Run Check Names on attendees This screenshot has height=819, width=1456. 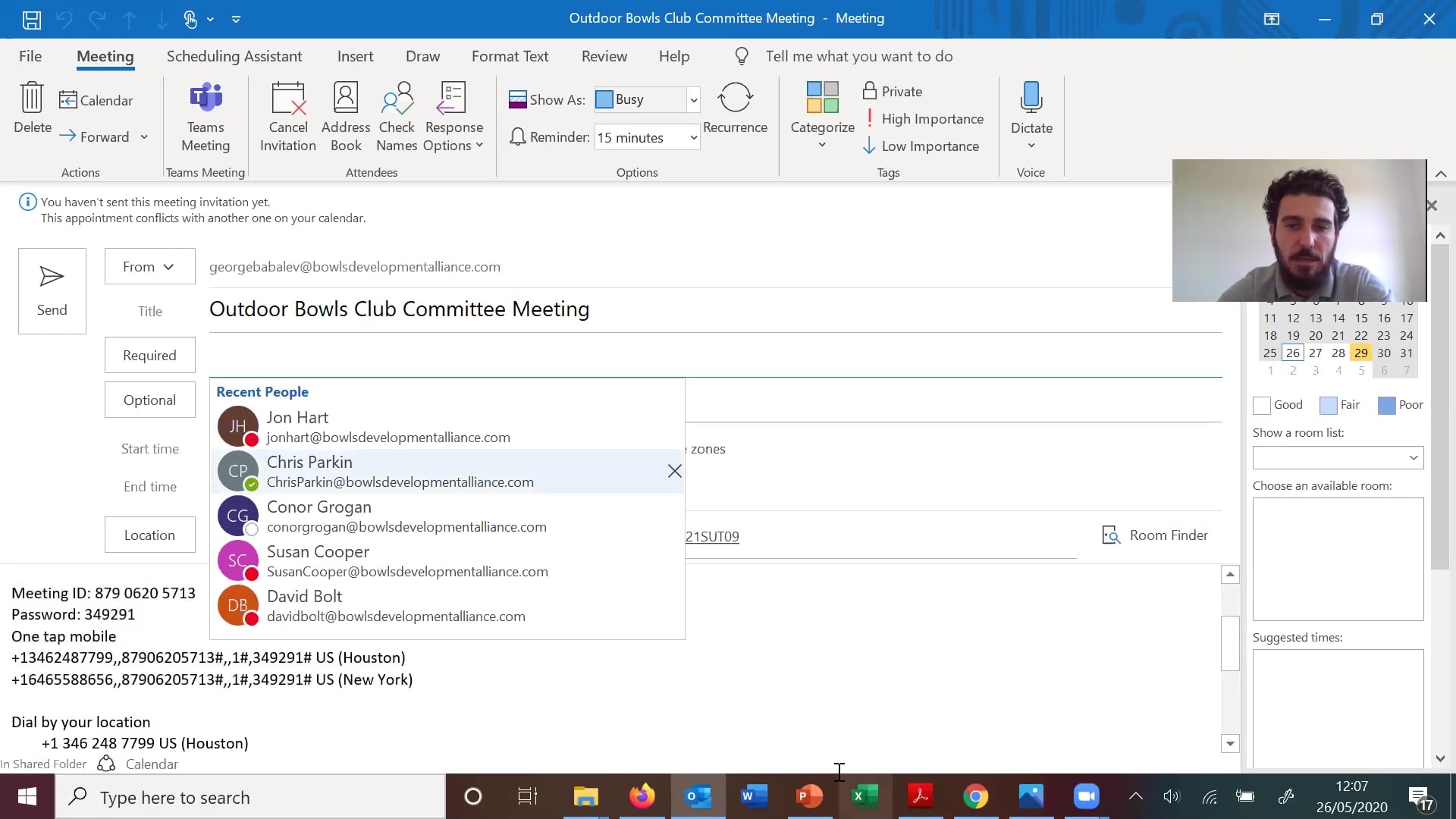(397, 118)
